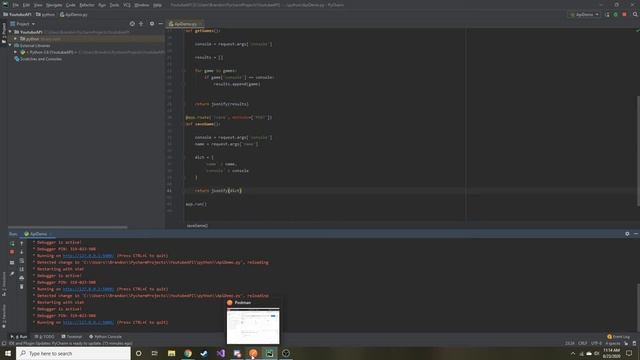640x360 pixels.
Task: Toggle soft-wrap in Run console
Action: tap(22, 261)
